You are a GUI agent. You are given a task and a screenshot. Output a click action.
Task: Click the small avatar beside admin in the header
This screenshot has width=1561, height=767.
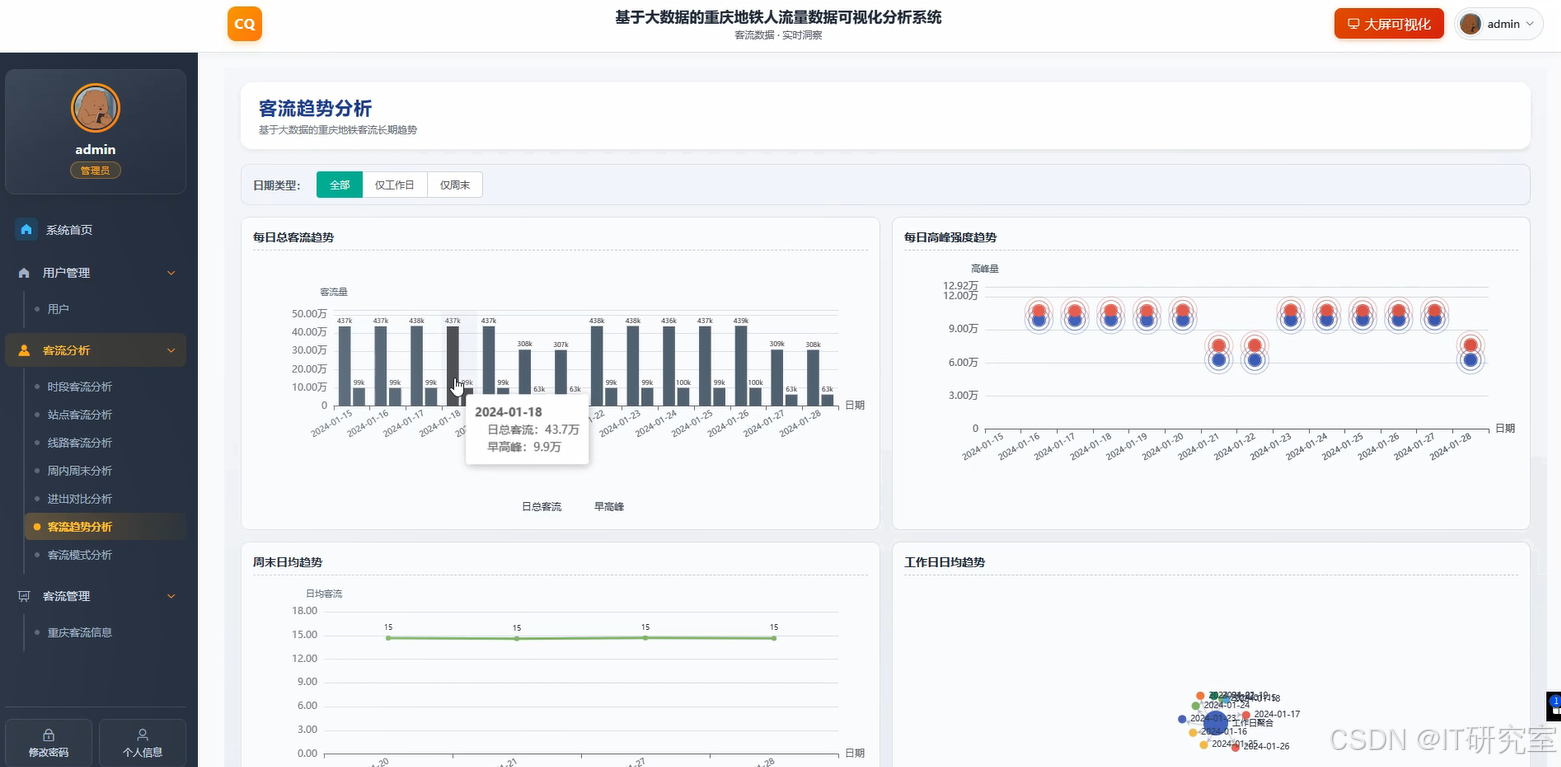[1470, 24]
